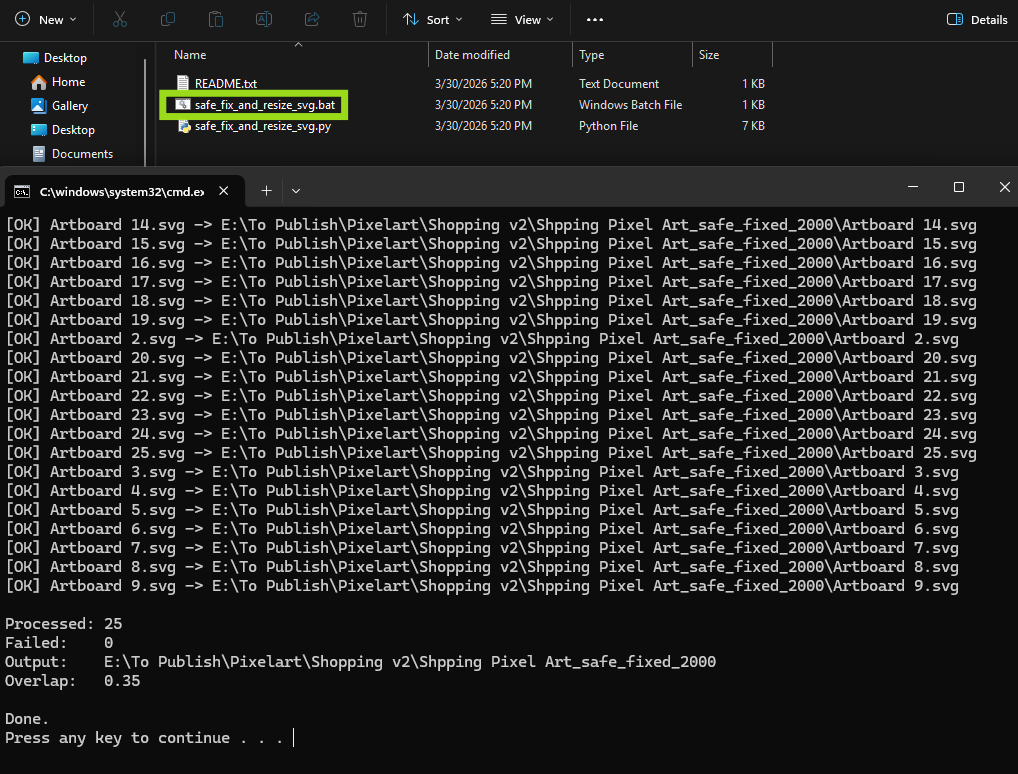
Task: Click the Cut scissors icon
Action: coord(120,19)
